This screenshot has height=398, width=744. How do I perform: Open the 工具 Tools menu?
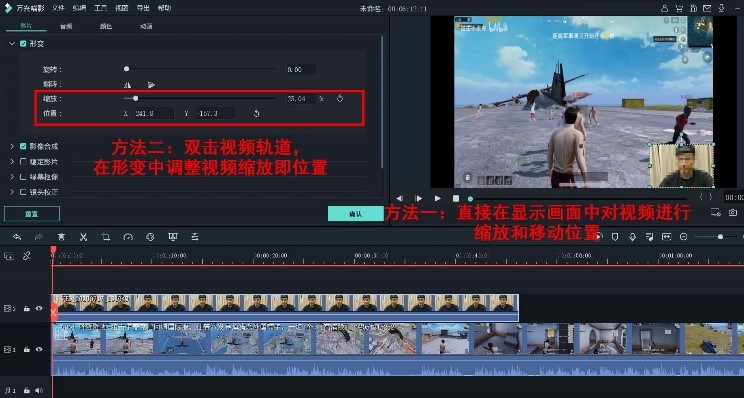coord(100,8)
